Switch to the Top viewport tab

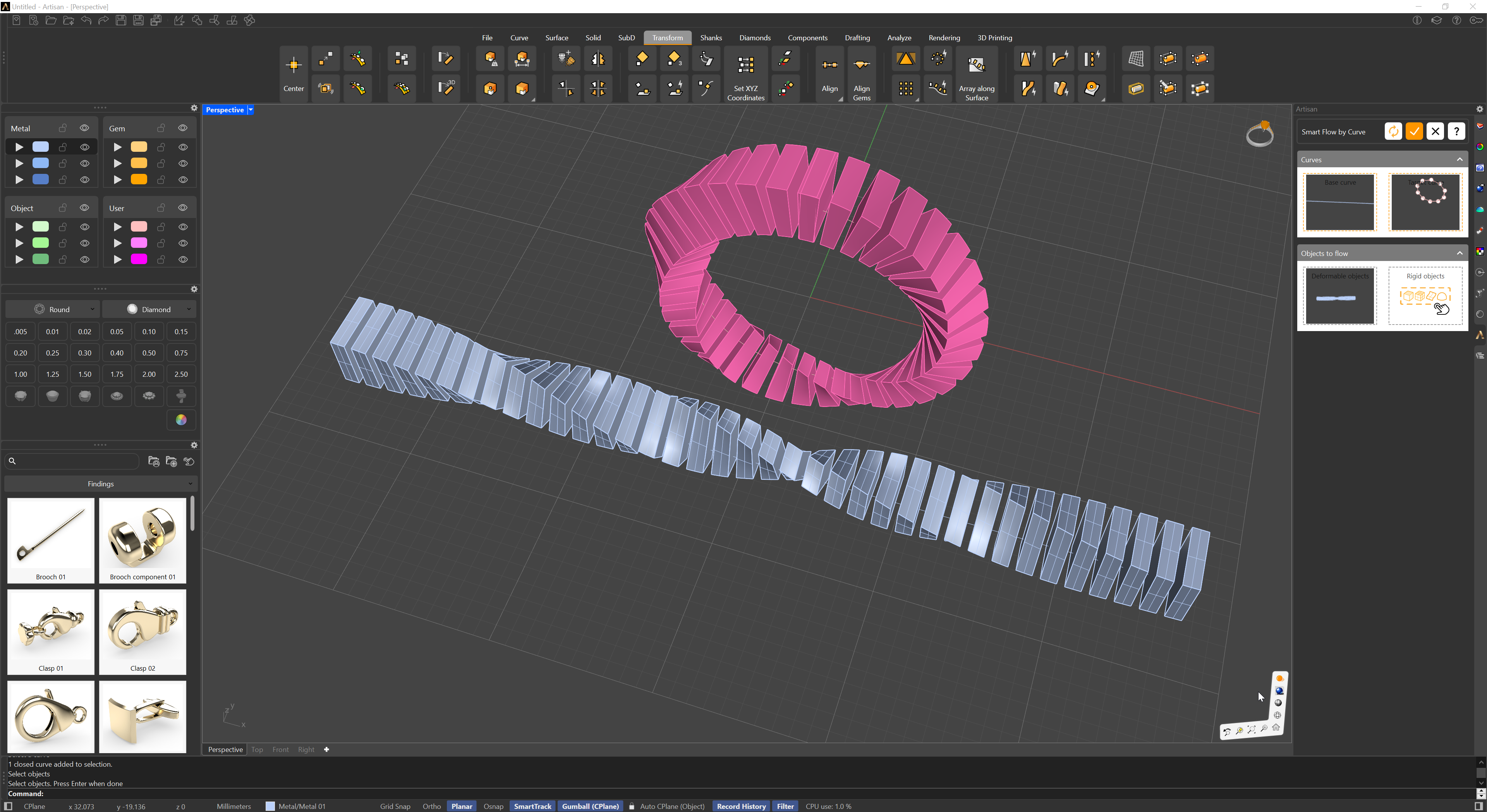[x=257, y=749]
